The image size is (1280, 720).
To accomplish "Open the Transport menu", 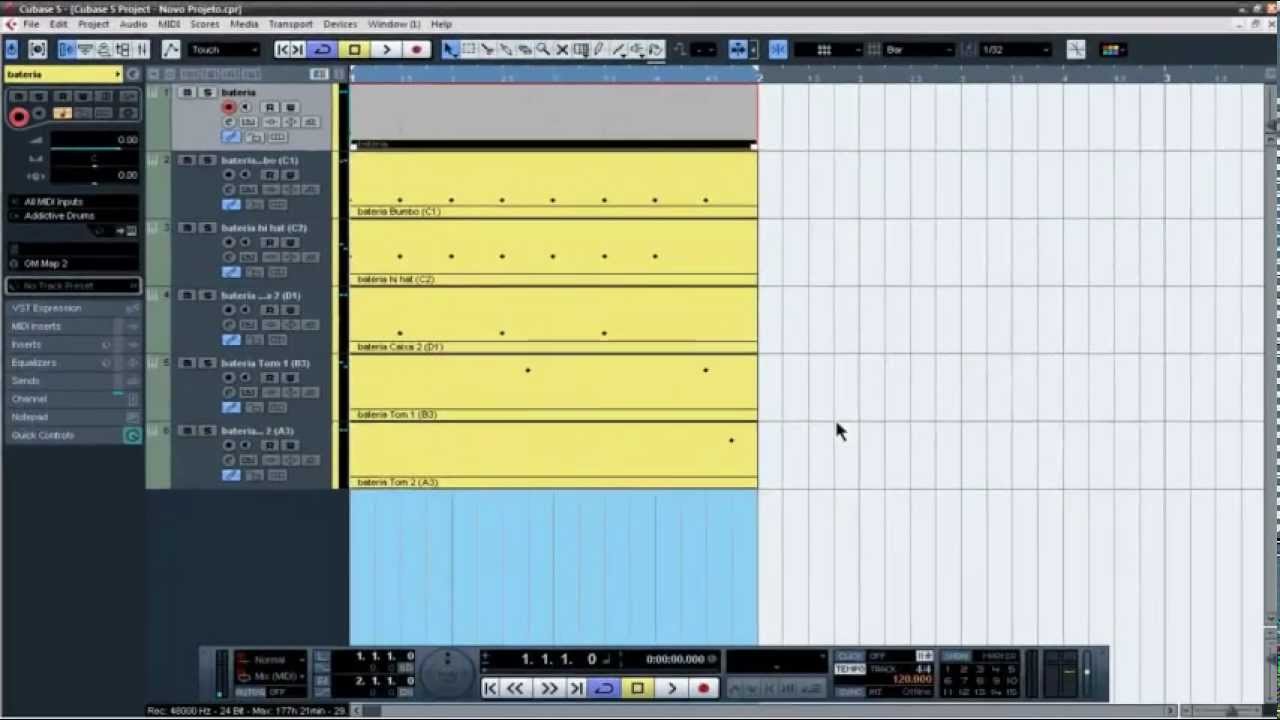I will click(290, 24).
